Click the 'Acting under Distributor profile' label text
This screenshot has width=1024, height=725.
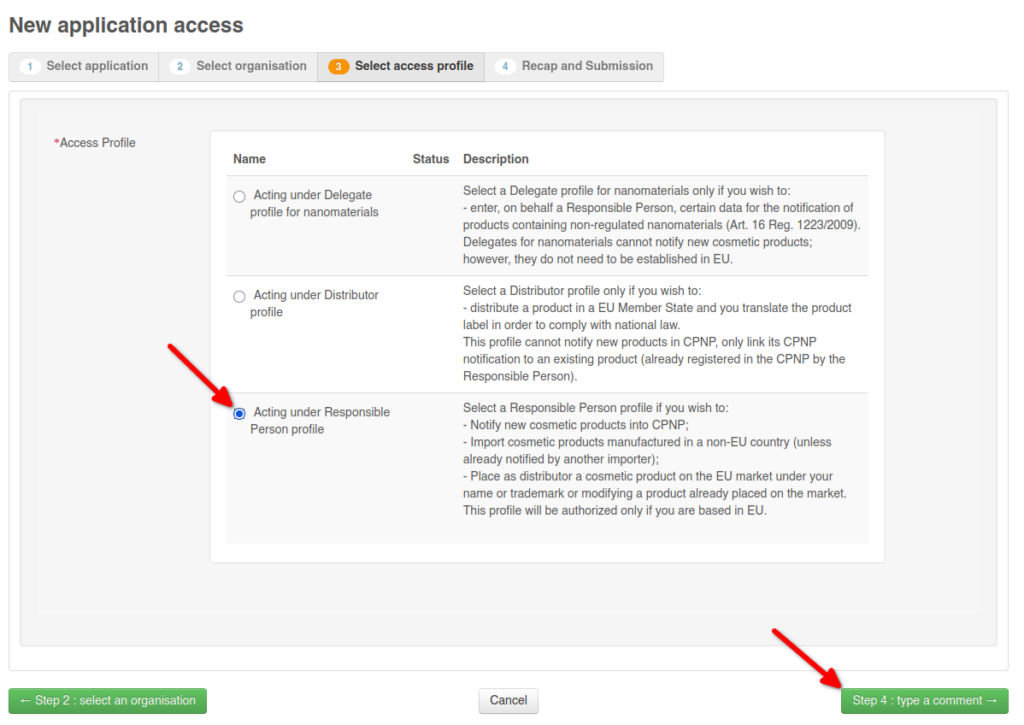[x=314, y=303]
